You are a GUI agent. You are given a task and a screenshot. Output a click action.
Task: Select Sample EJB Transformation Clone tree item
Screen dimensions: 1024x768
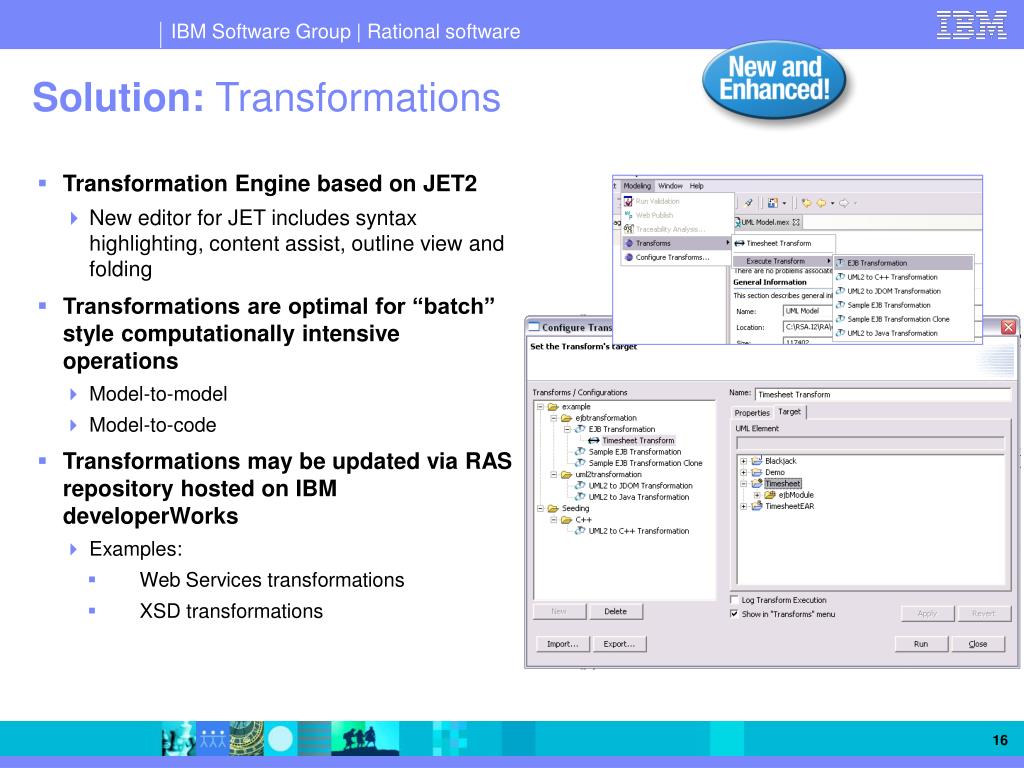click(645, 463)
